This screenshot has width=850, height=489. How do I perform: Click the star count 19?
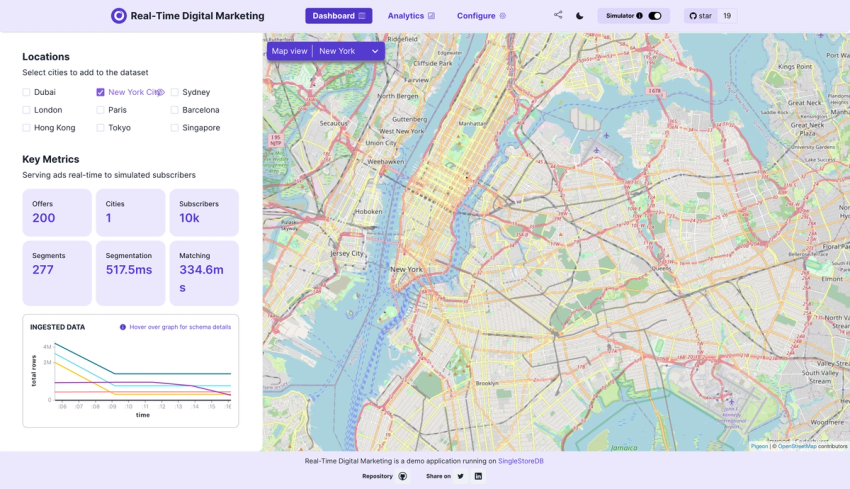[x=727, y=16]
